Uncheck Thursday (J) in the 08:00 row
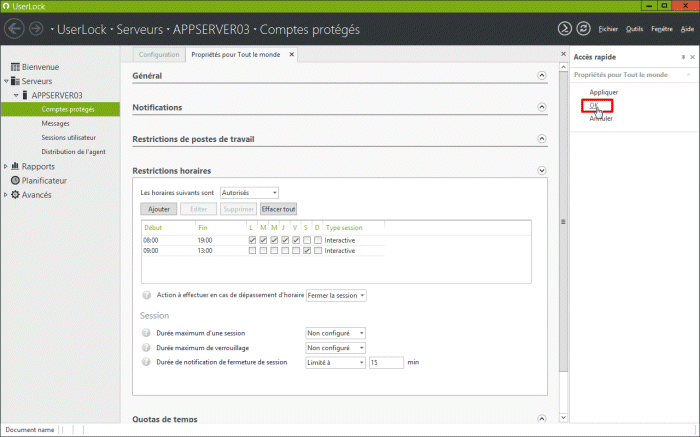The width and height of the screenshot is (700, 437). click(285, 240)
